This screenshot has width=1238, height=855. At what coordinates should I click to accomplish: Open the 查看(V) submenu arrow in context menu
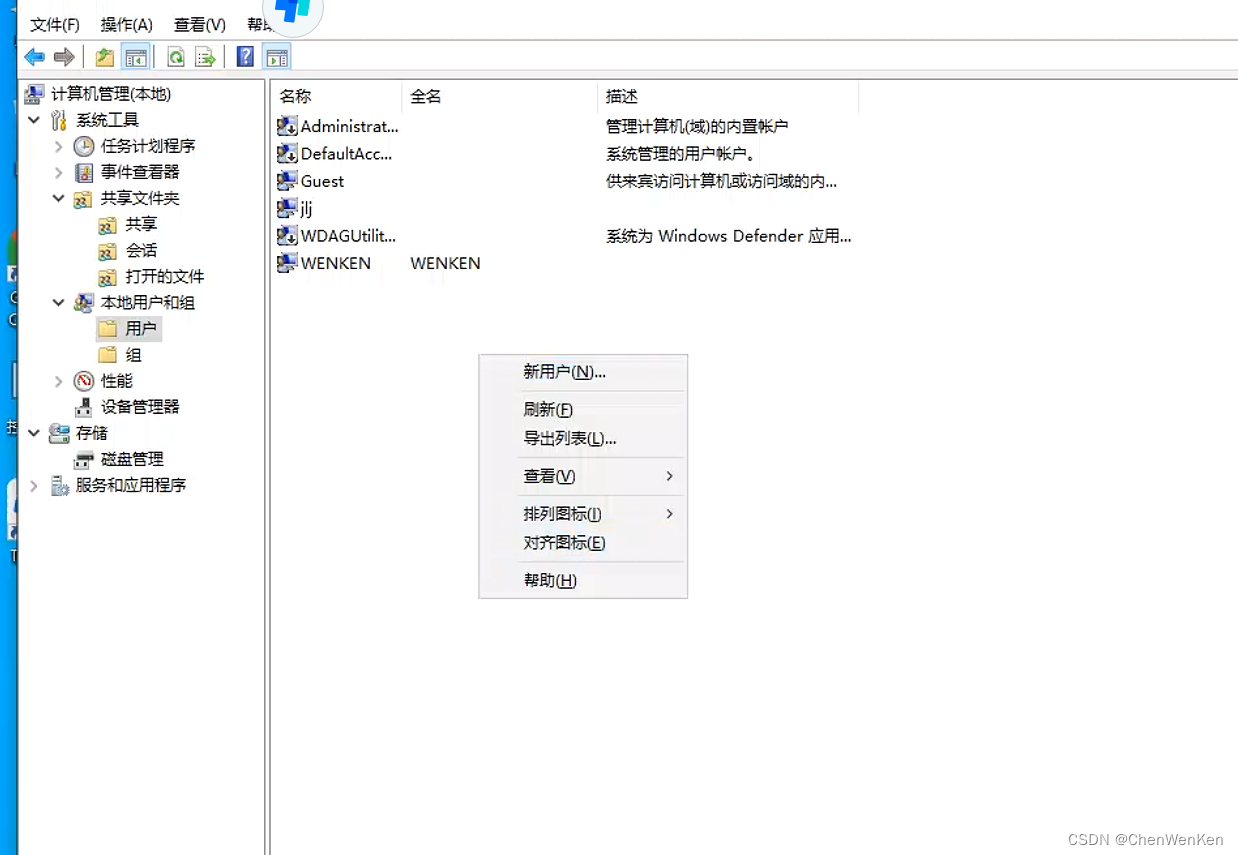[669, 476]
